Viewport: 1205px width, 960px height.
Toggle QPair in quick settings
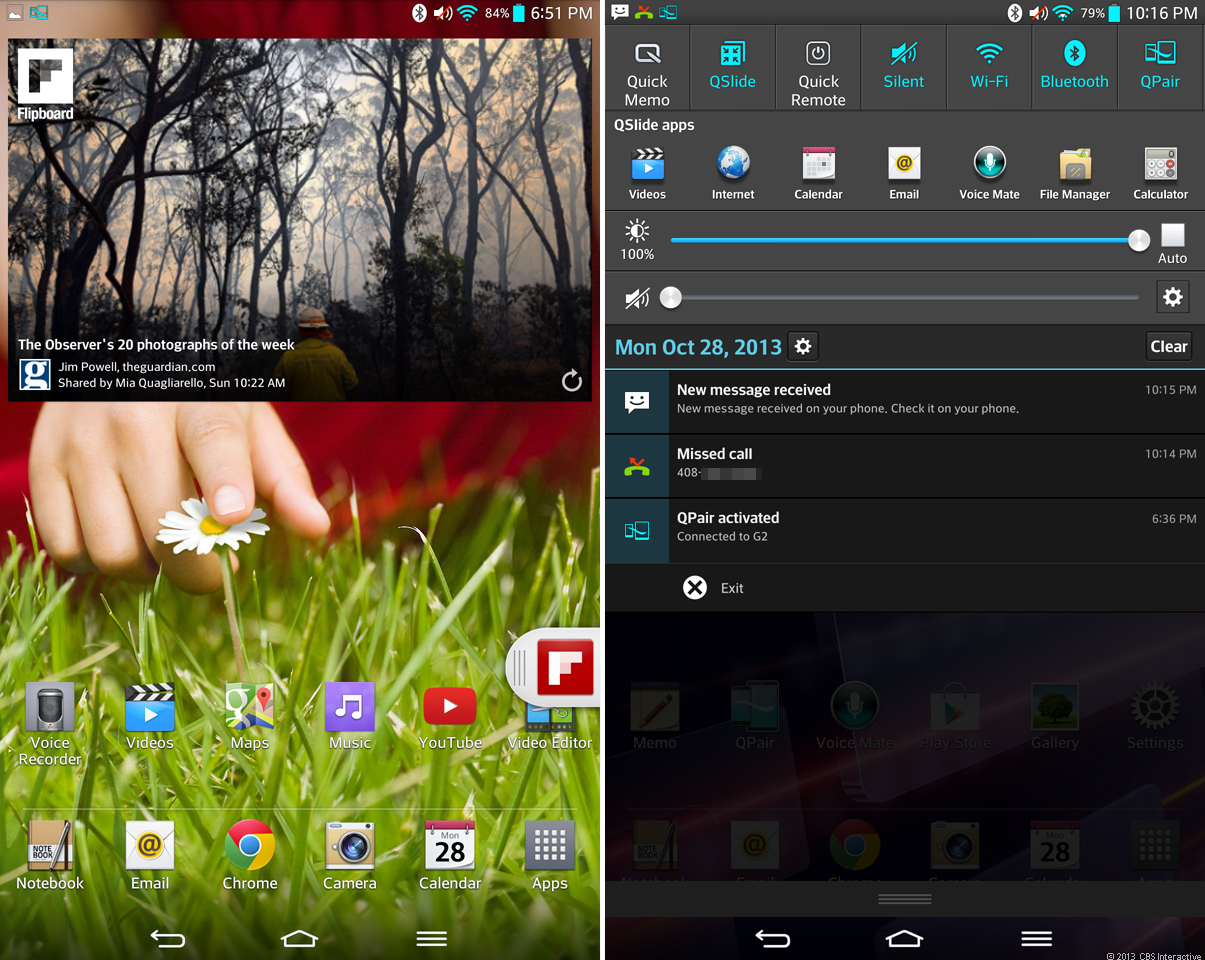coord(1161,69)
